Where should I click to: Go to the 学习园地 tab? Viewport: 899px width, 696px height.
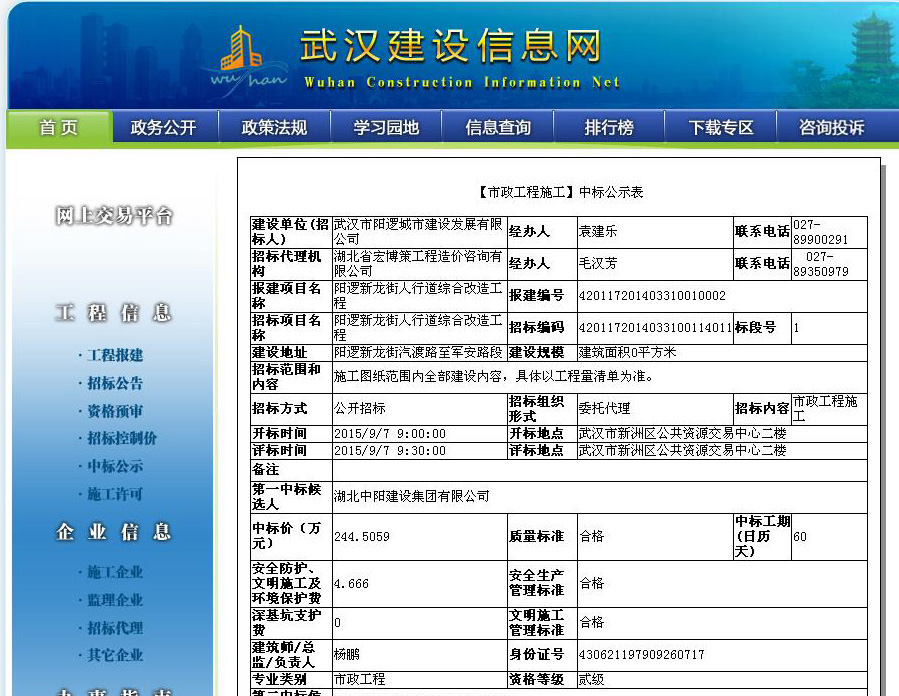tap(385, 127)
